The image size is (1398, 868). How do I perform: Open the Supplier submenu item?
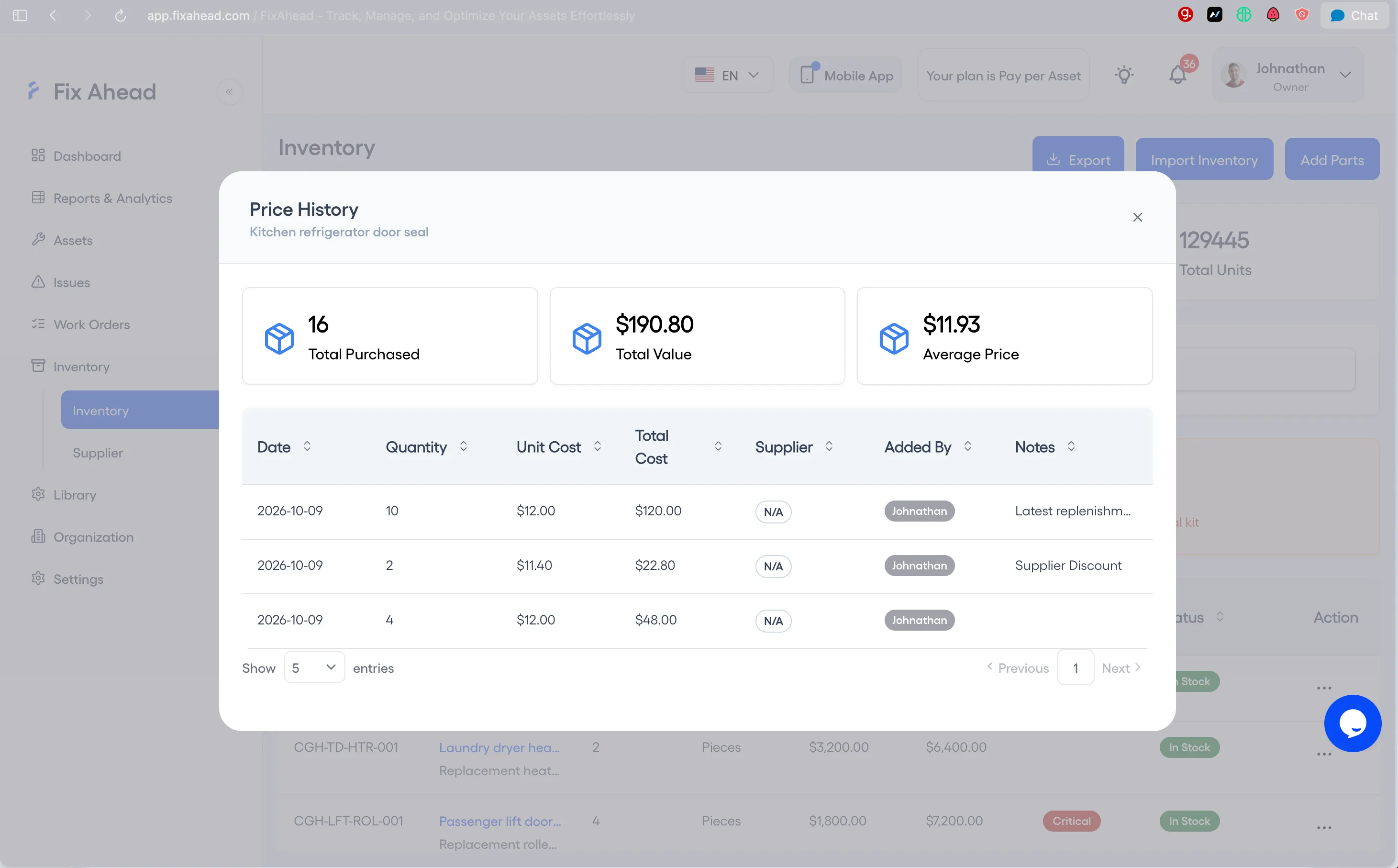98,453
